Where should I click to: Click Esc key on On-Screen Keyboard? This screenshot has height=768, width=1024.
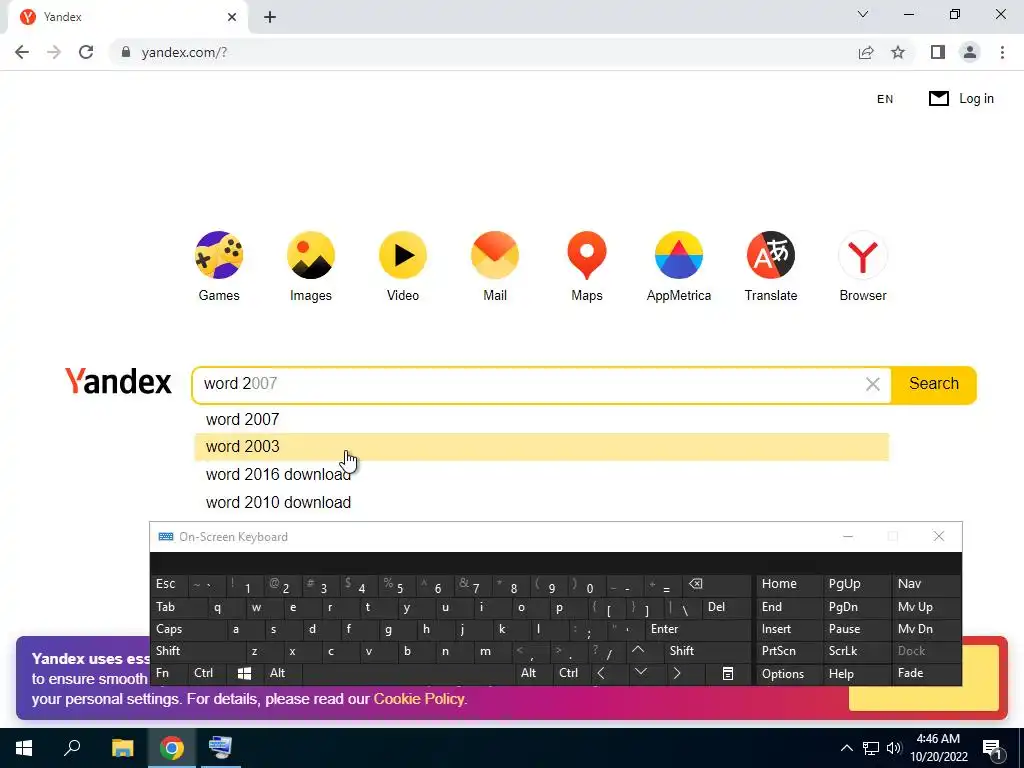(170, 584)
